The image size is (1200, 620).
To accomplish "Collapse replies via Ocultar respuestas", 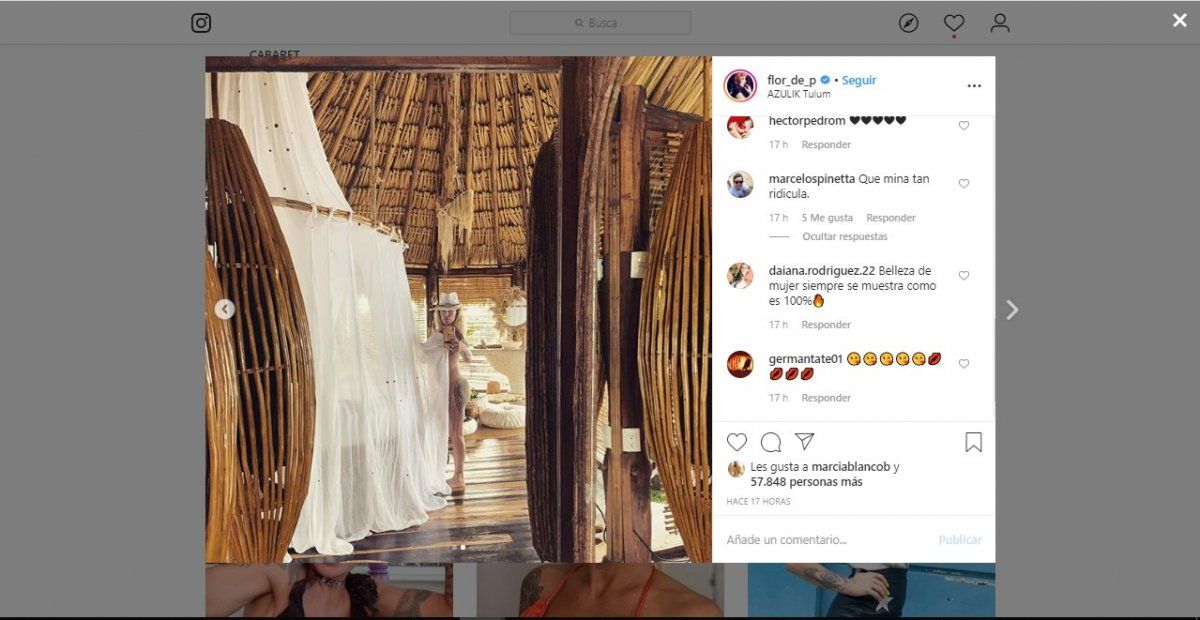I will [844, 237].
